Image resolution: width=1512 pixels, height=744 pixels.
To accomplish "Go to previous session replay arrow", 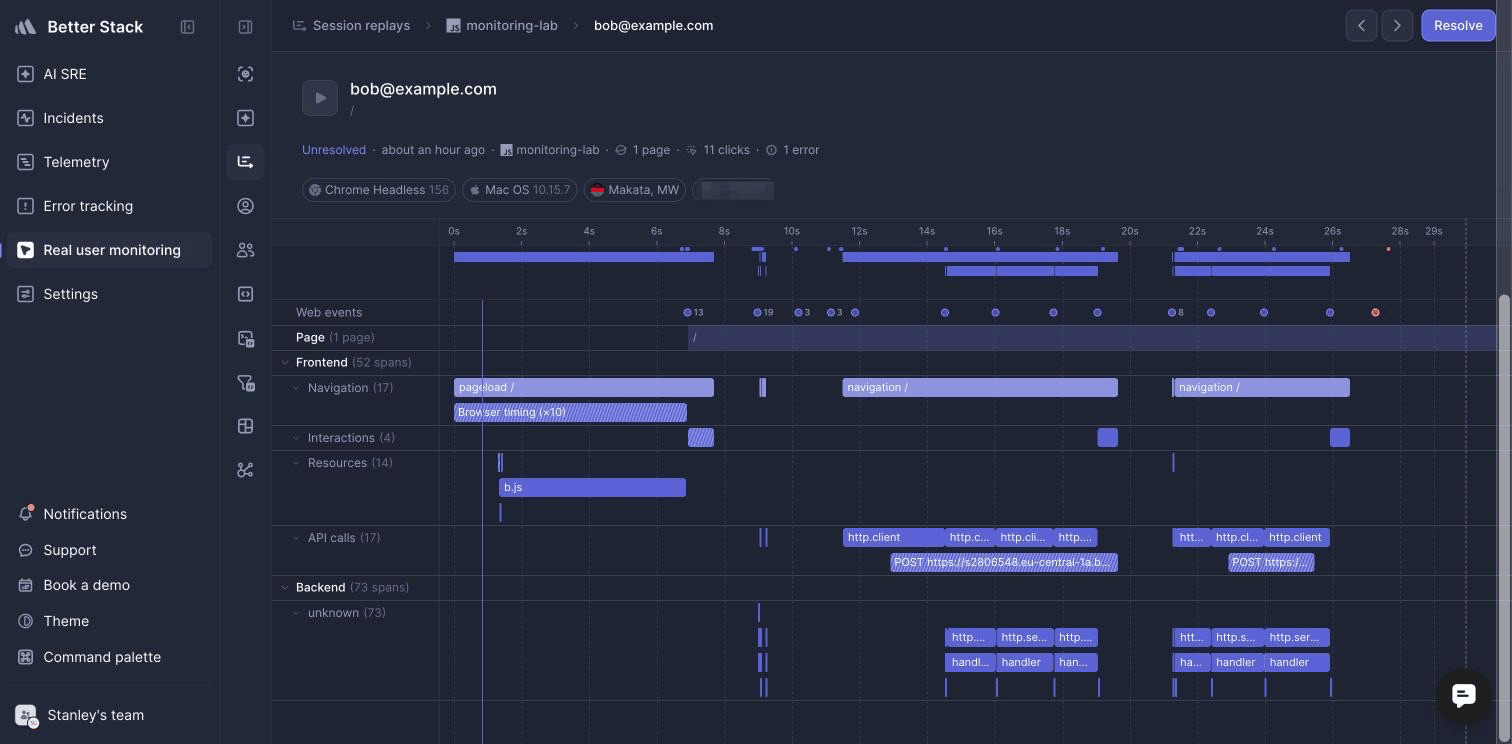I will (1361, 25).
